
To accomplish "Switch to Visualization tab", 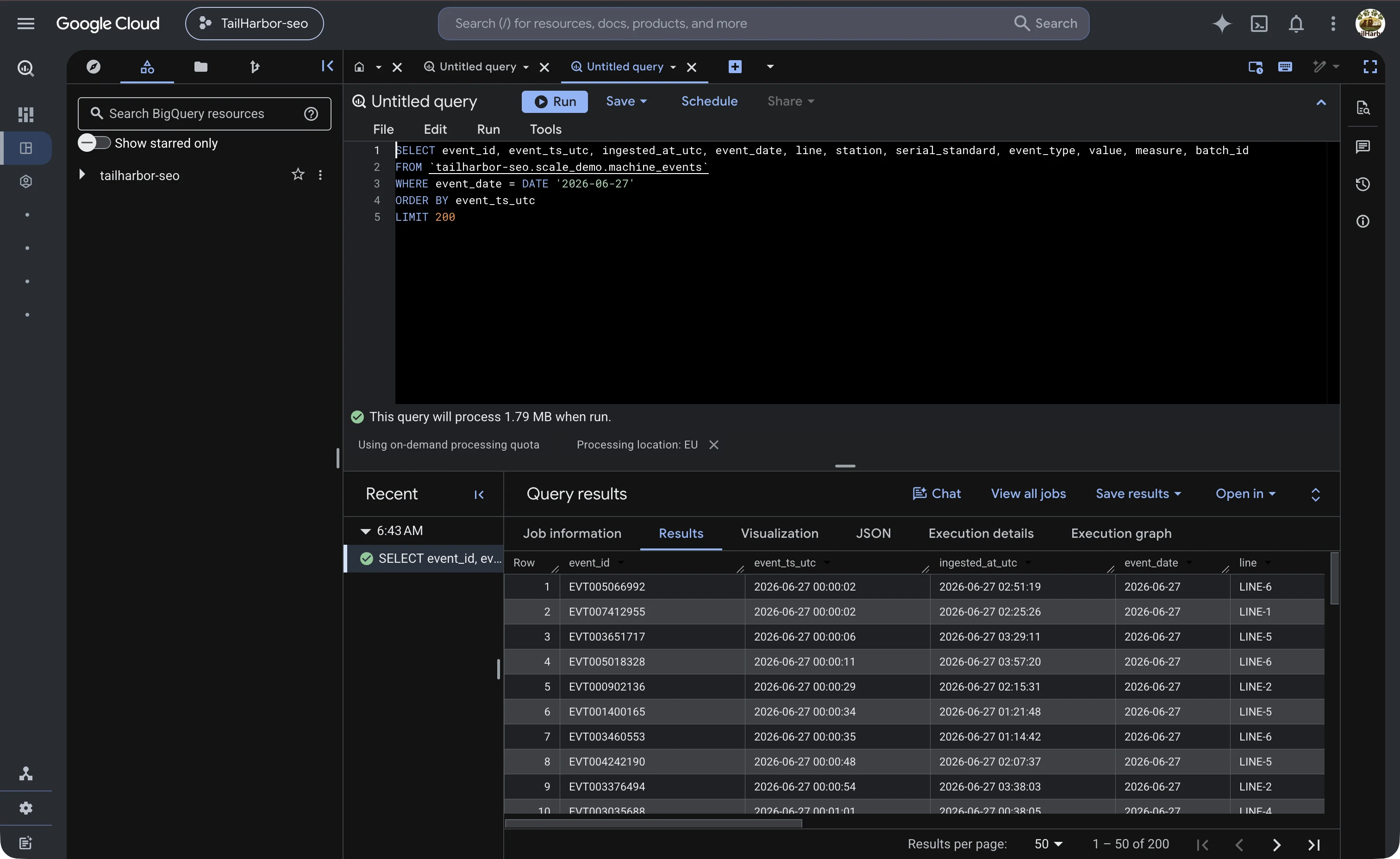I will click(780, 534).
